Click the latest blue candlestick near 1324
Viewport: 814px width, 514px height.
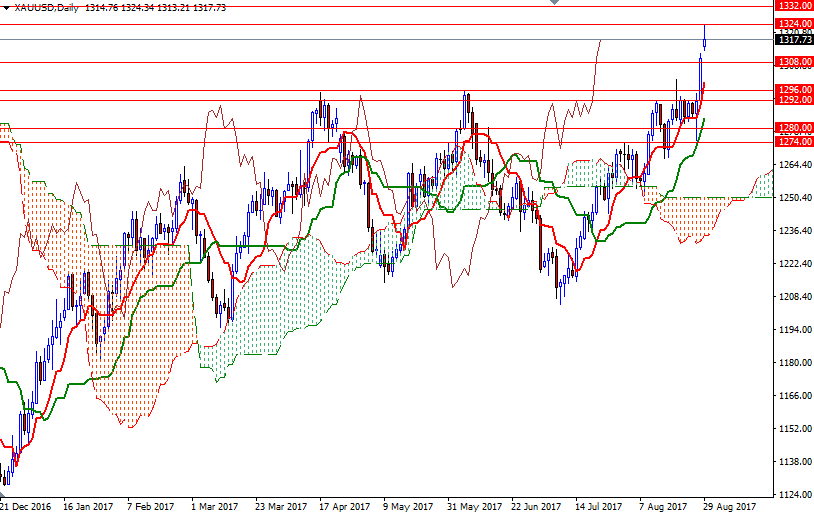tap(705, 37)
